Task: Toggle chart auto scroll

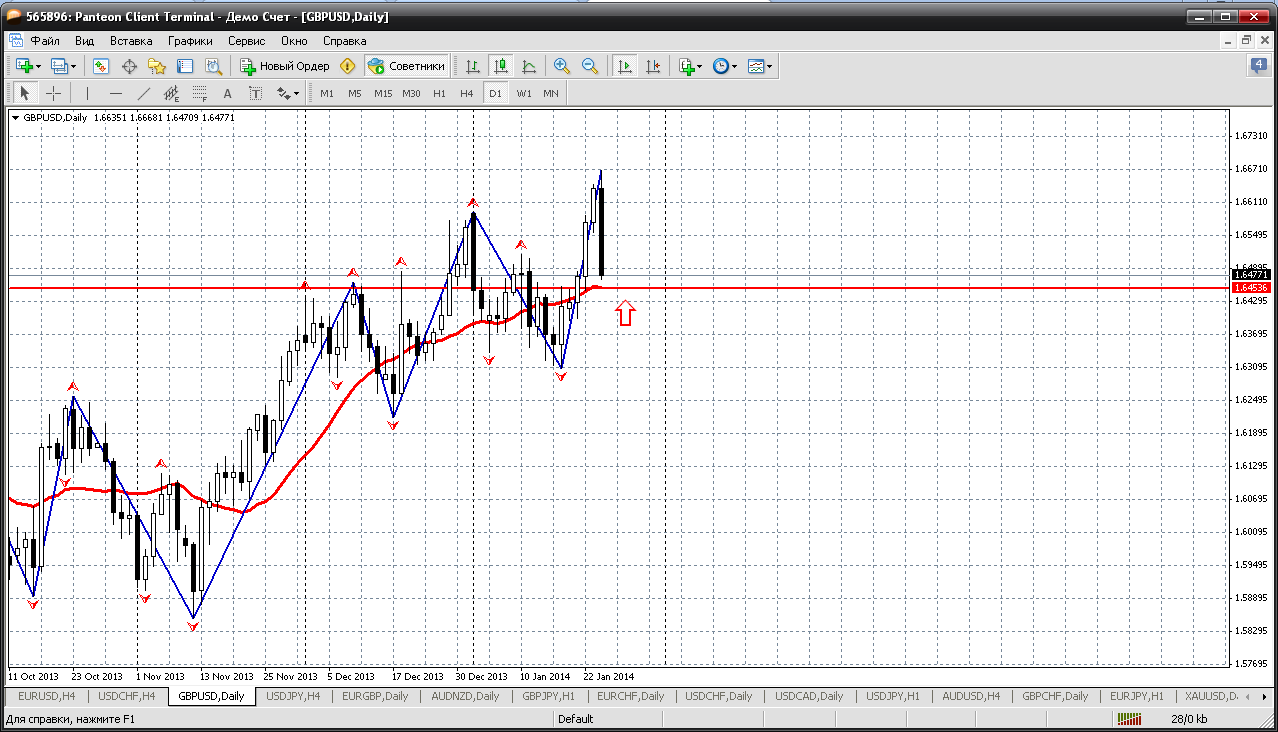Action: pyautogui.click(x=625, y=66)
